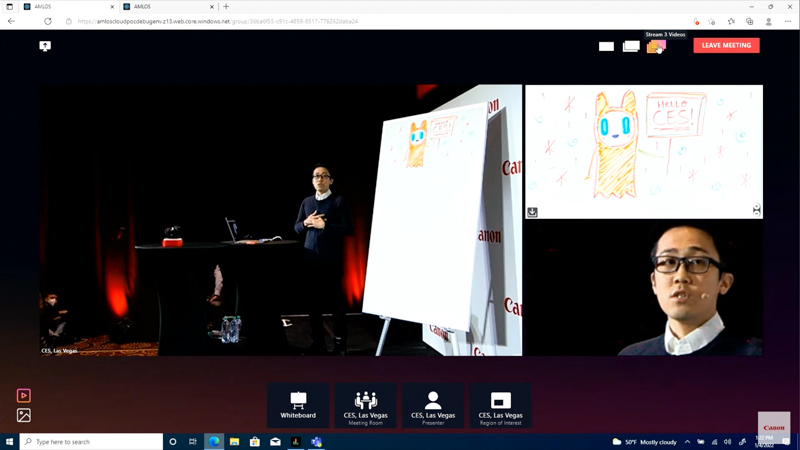800x450 pixels.
Task: Open File Explorer from the taskbar
Action: 234,442
